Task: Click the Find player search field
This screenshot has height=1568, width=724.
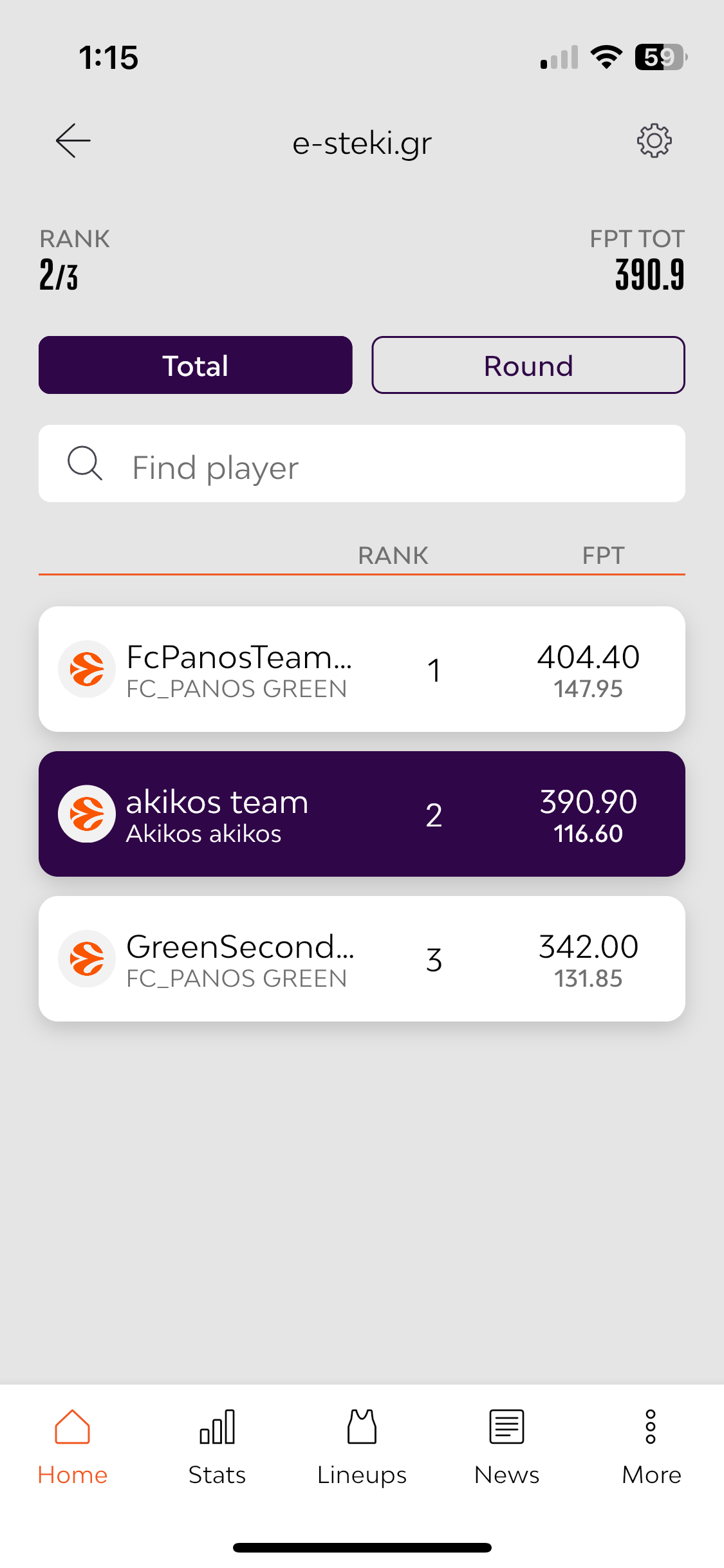Action: [362, 463]
